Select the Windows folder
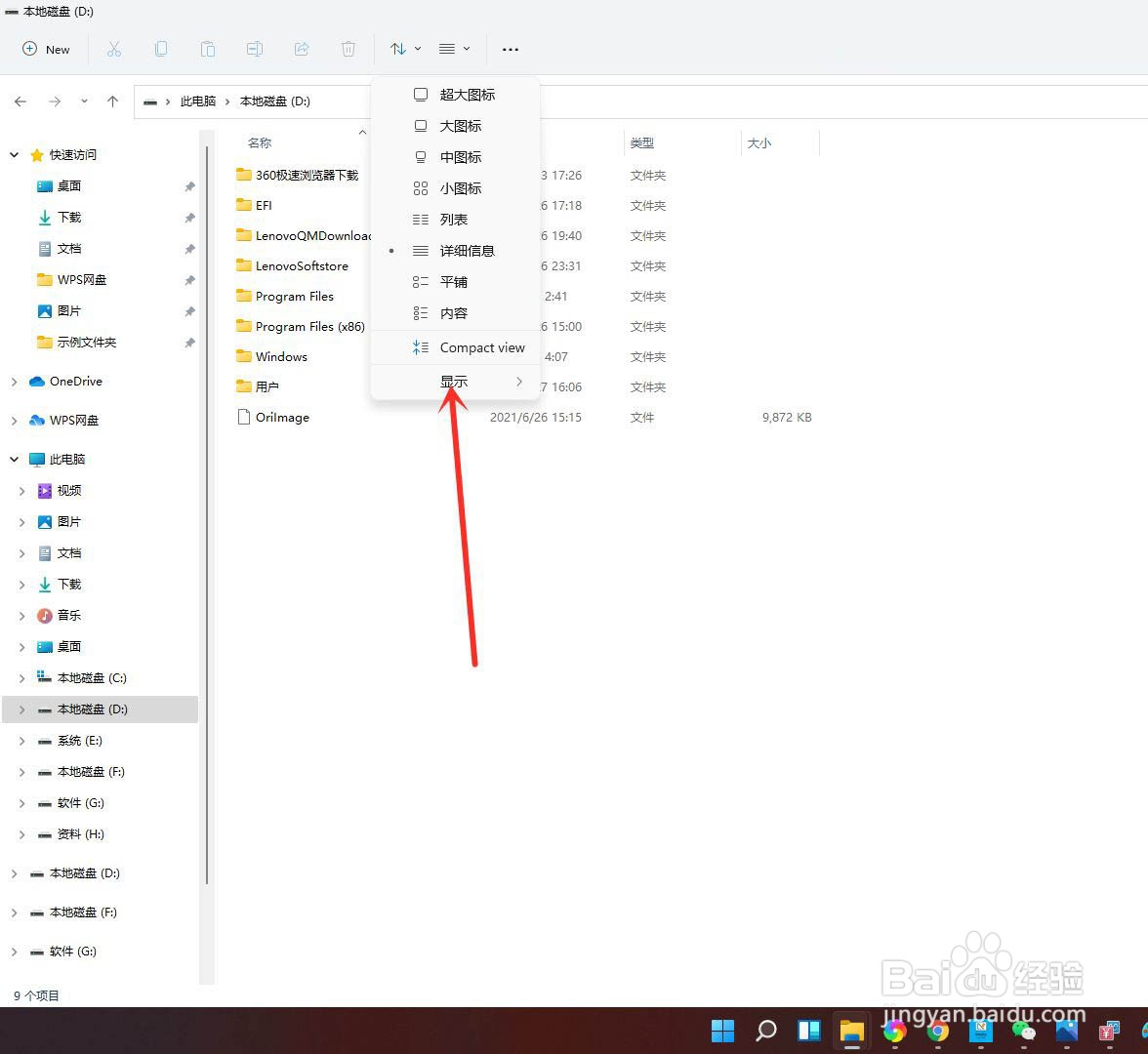The width and height of the screenshot is (1148, 1054). tap(271, 356)
